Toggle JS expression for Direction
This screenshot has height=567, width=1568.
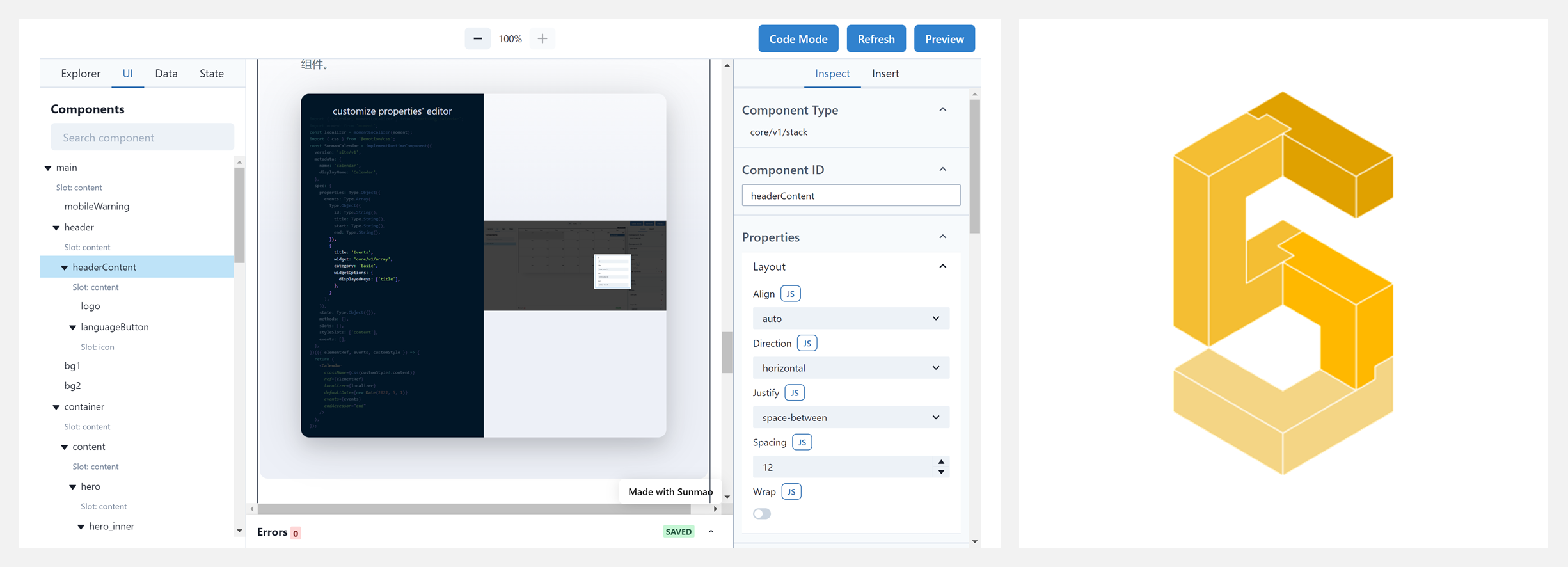click(807, 343)
